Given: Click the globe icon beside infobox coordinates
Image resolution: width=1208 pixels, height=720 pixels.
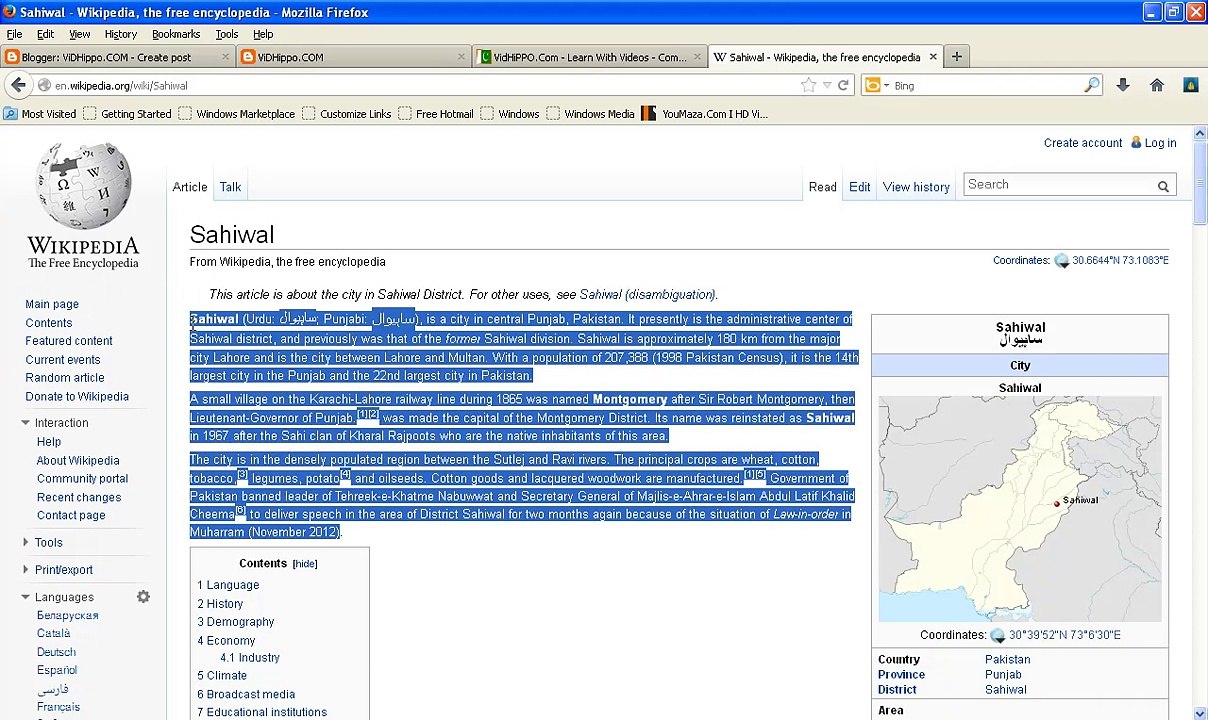Looking at the screenshot, I should (x=997, y=635).
